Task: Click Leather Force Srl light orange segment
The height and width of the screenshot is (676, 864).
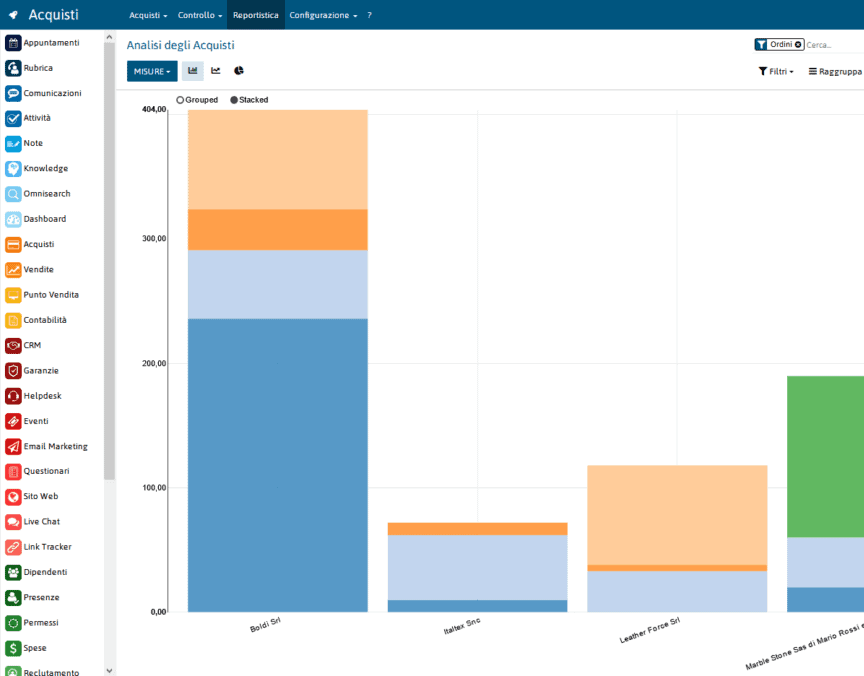Action: pyautogui.click(x=677, y=515)
